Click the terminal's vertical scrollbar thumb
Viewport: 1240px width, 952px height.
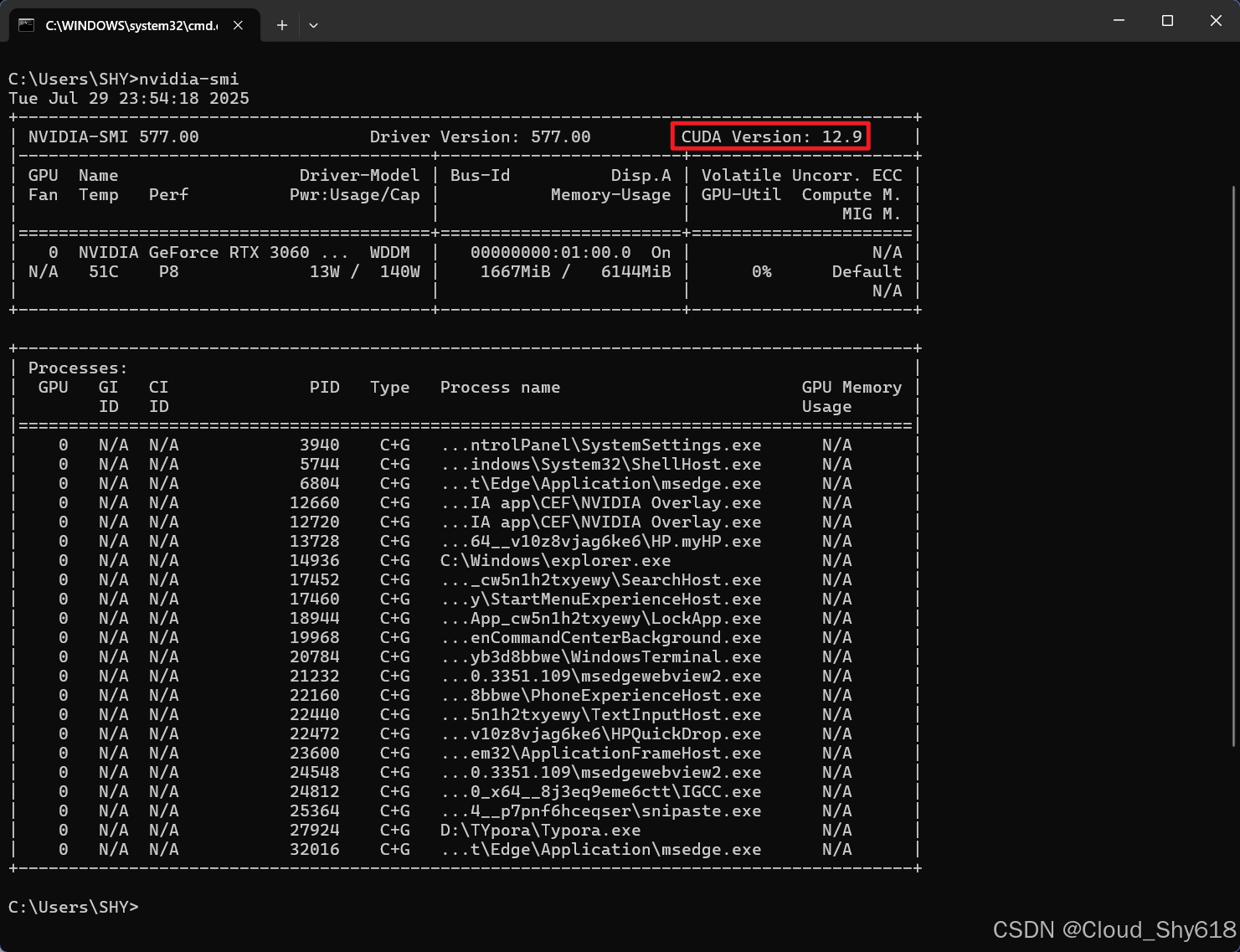1234,465
